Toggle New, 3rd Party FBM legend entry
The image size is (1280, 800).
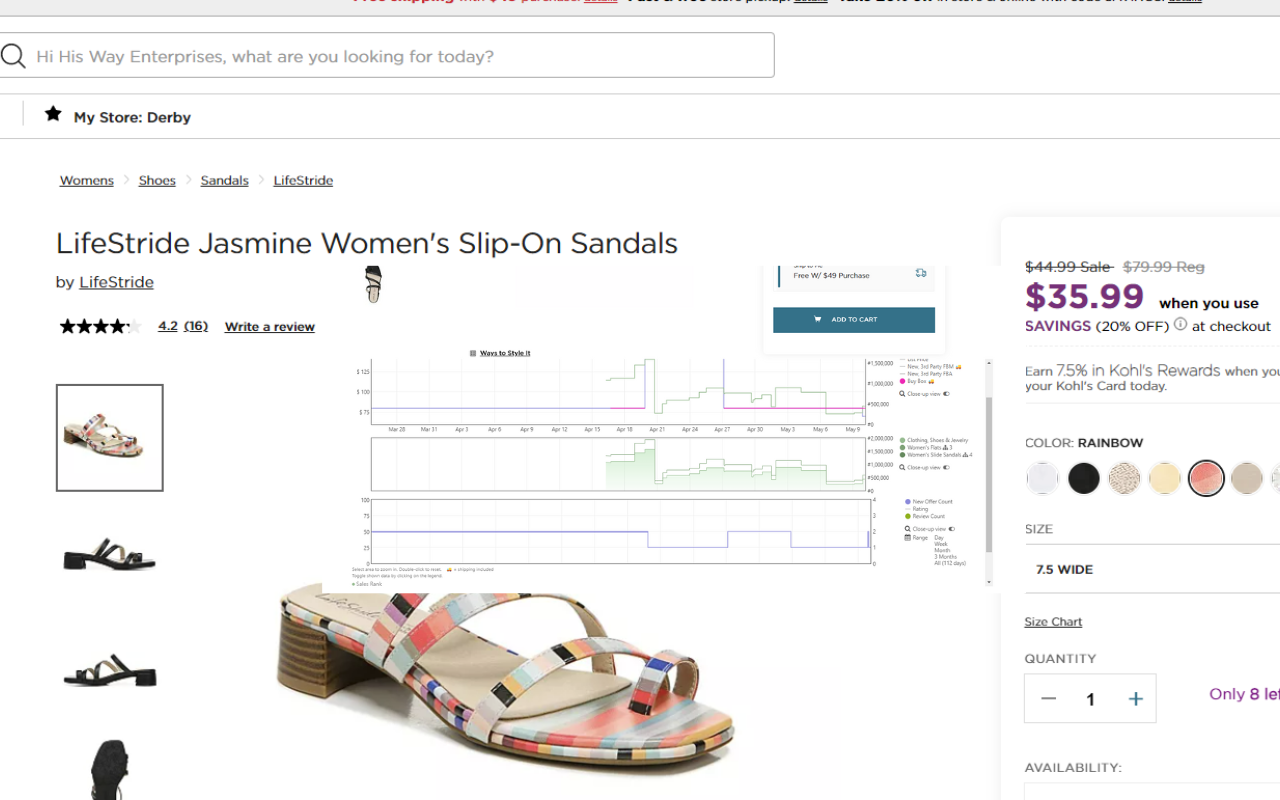pos(933,367)
